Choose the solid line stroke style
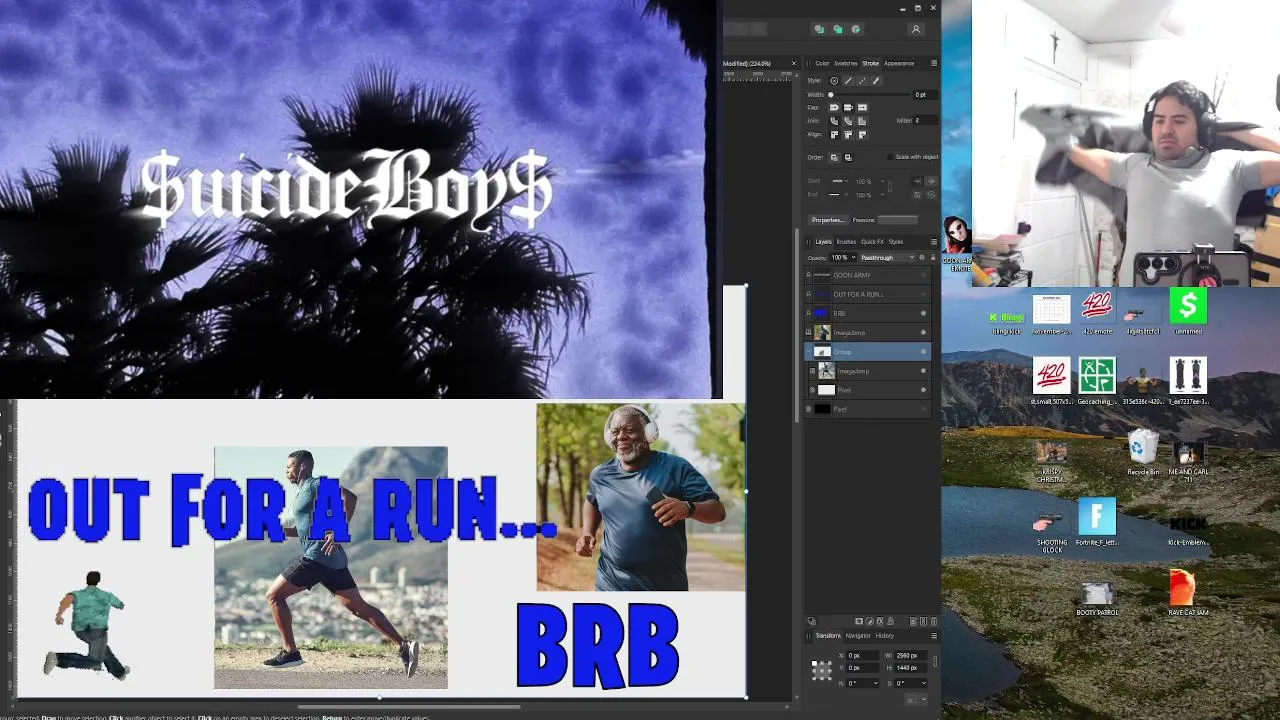Screen dimensions: 1280x720 849,81
